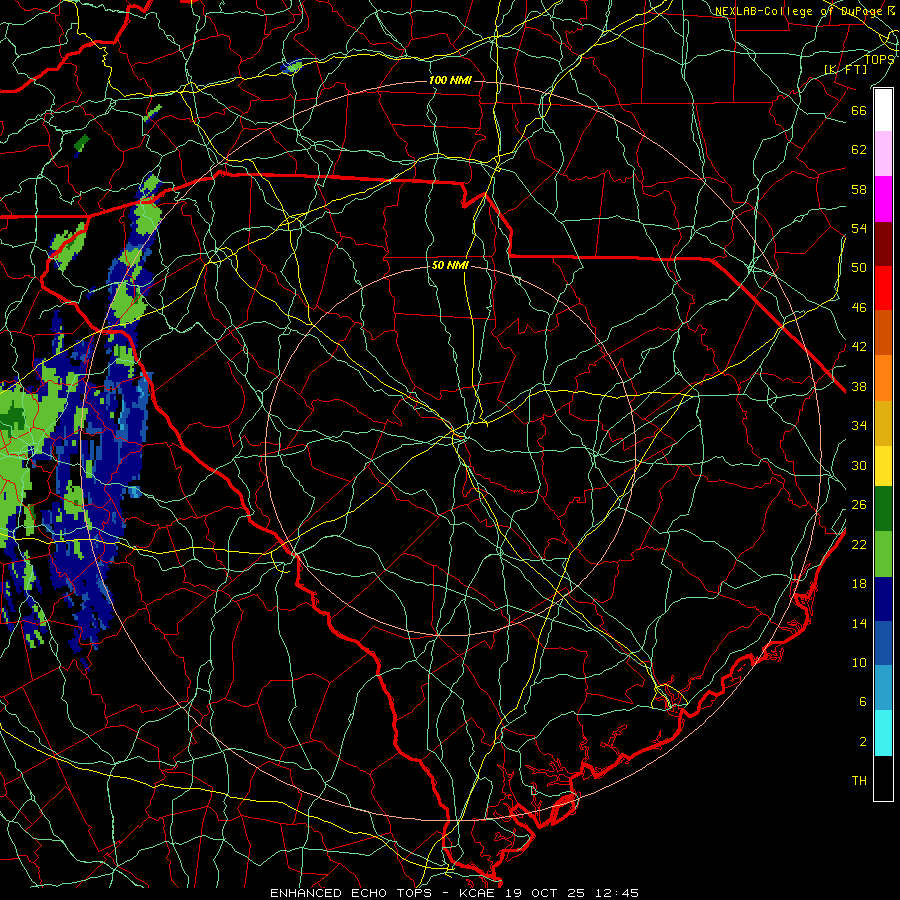900x900 pixels.
Task: Click the dark green 26 kft swatch
Action: 883,509
